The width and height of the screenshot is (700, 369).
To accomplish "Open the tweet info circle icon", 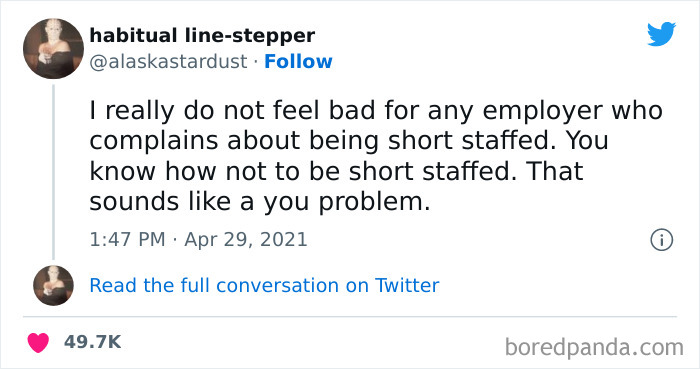I will [x=661, y=240].
